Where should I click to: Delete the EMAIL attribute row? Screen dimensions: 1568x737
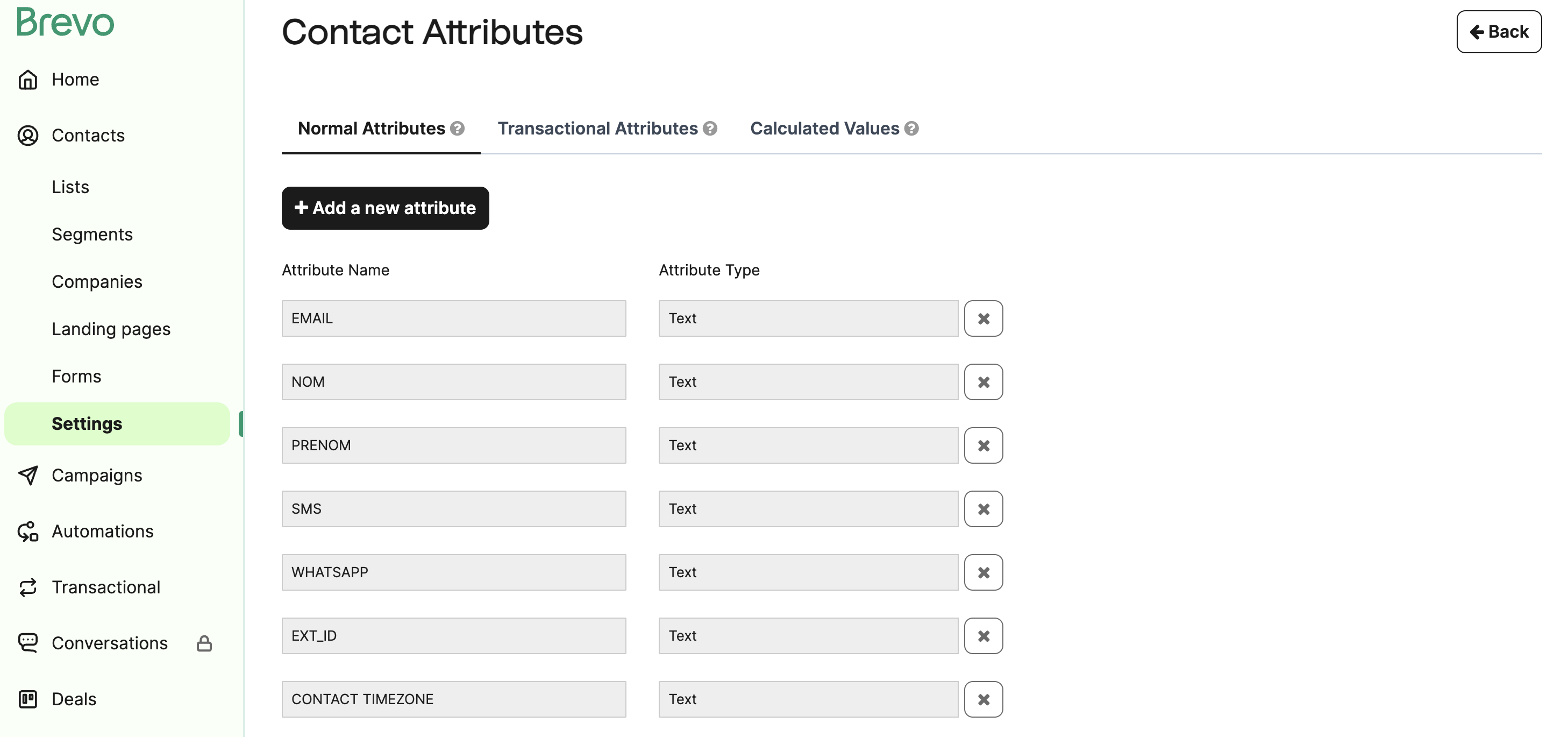coord(983,318)
